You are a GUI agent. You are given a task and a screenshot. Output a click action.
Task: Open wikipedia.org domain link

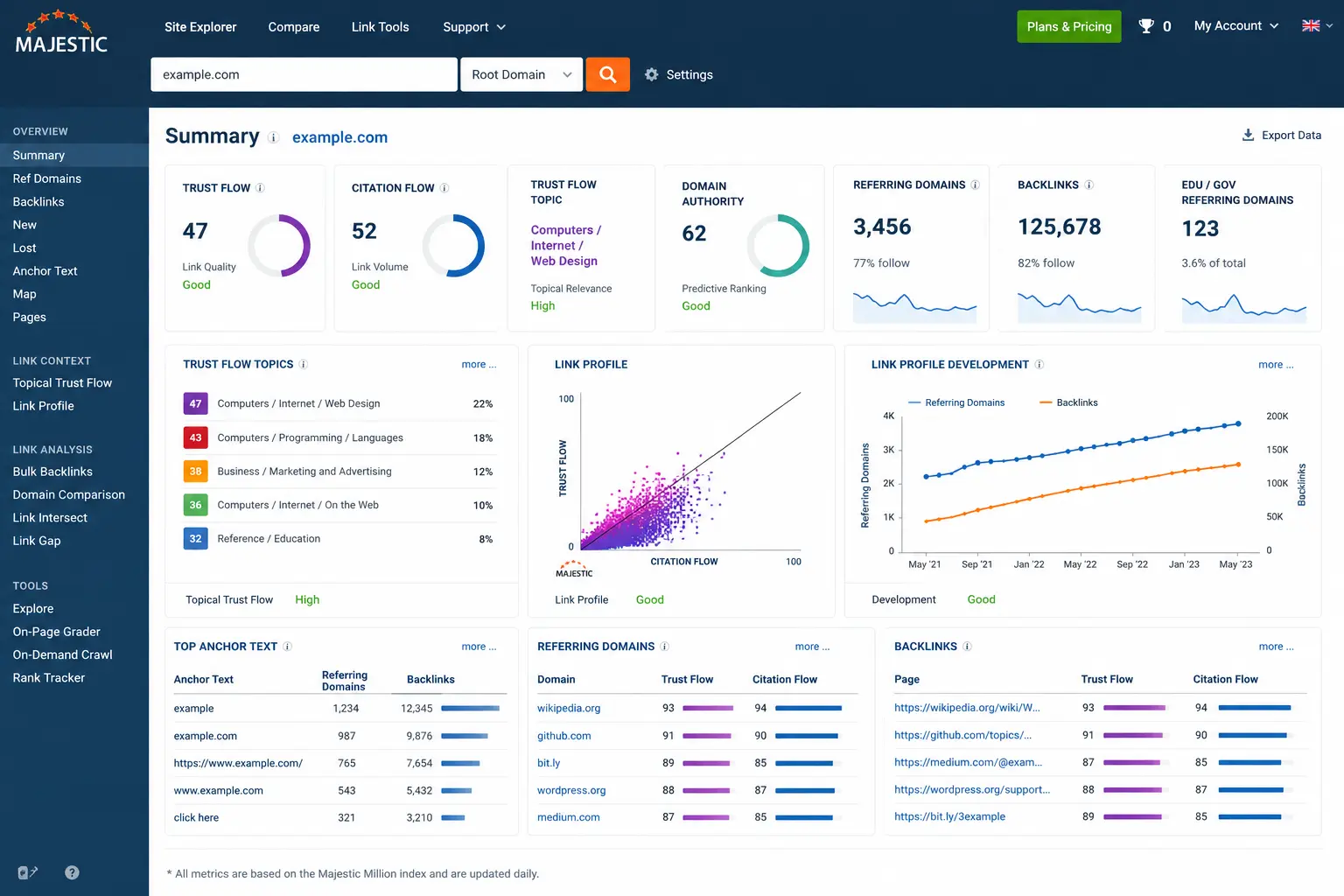pos(569,708)
